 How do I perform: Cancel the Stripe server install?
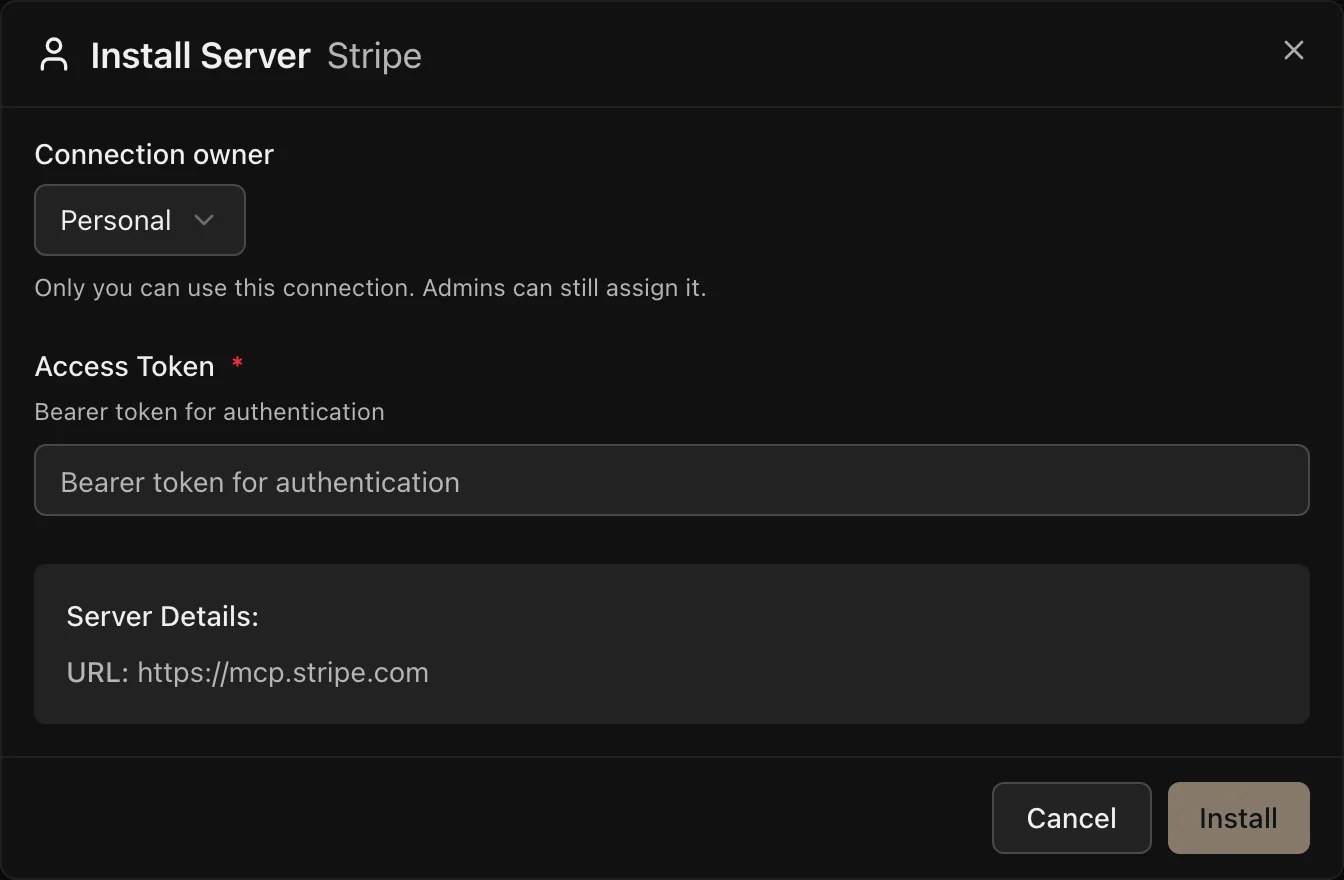[x=1072, y=818]
